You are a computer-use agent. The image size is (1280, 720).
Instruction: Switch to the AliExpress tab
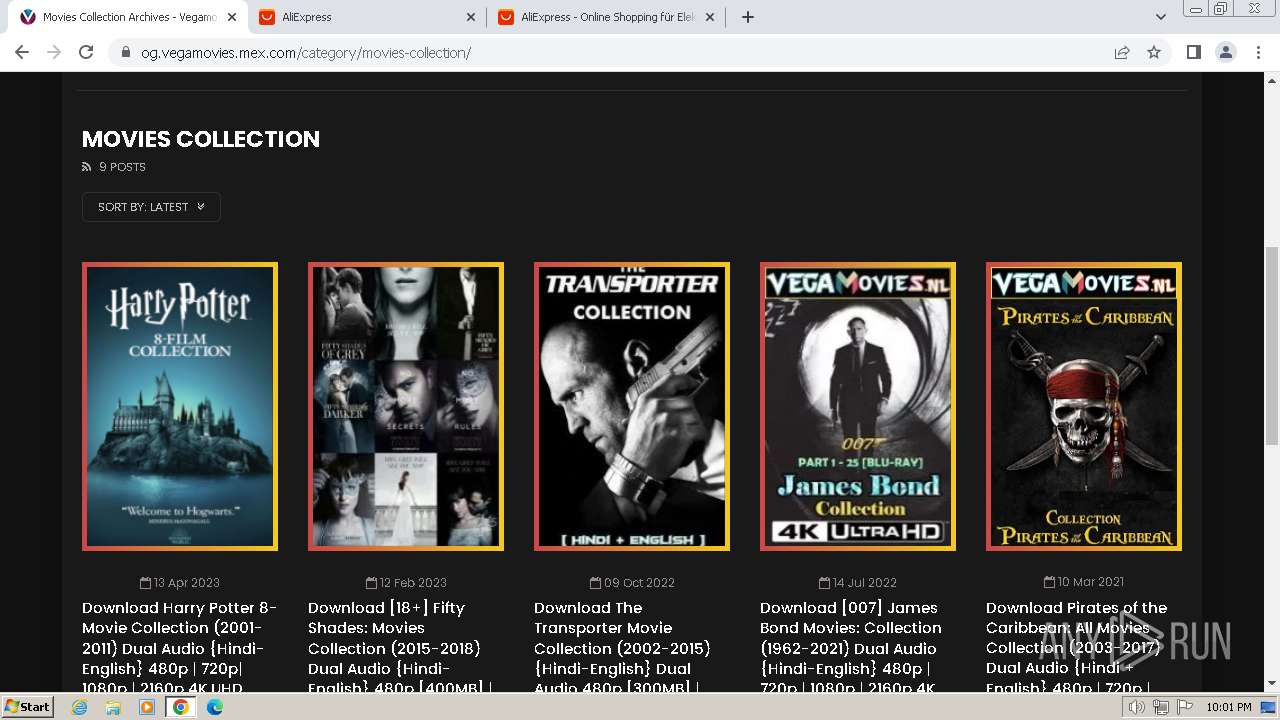[367, 17]
